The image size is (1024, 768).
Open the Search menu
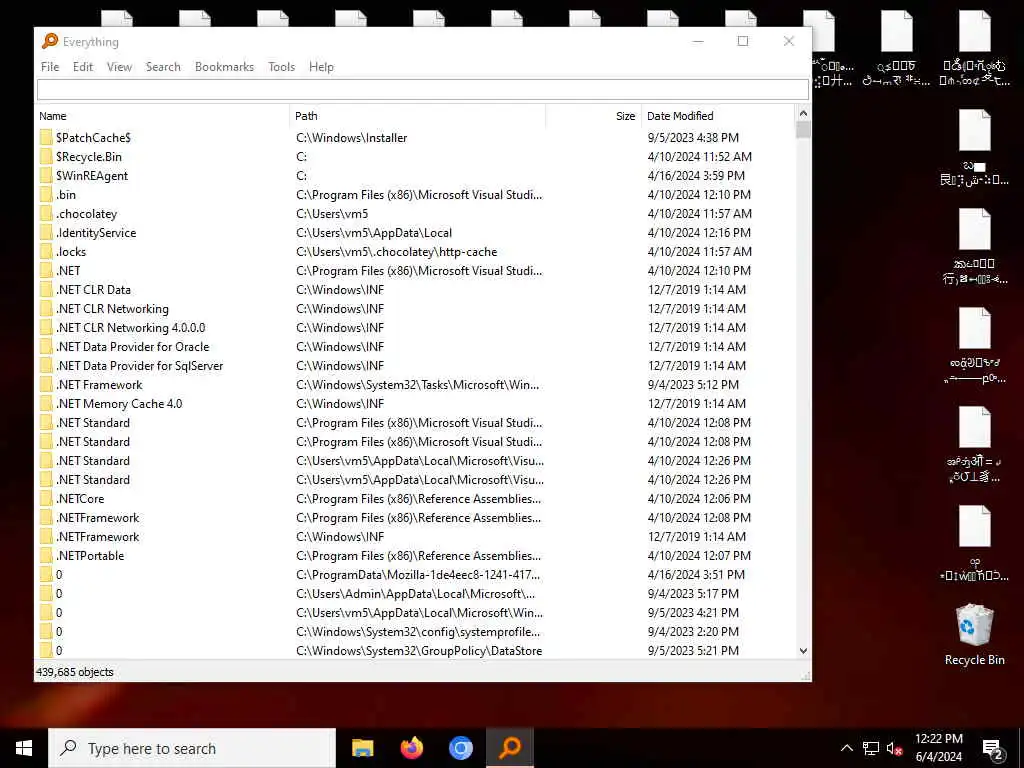[163, 67]
